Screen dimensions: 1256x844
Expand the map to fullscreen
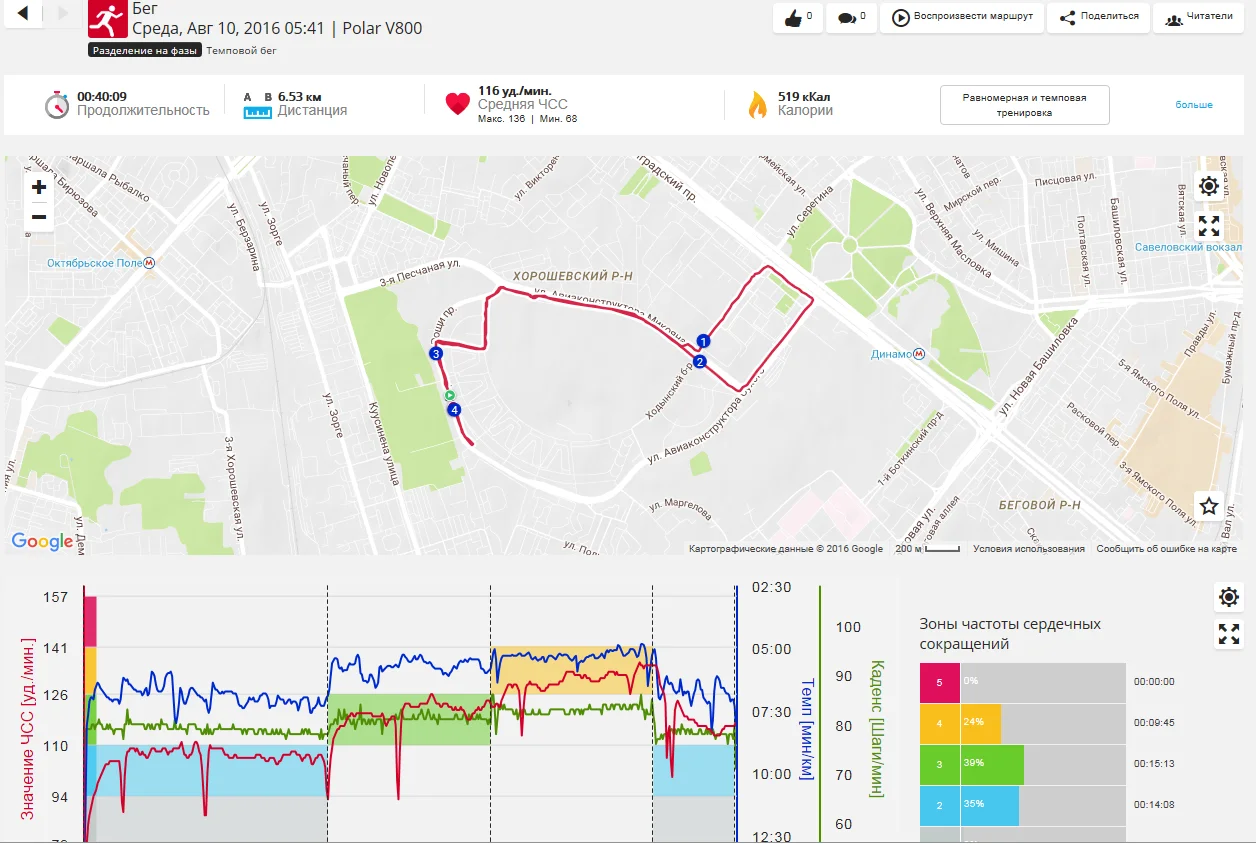[1209, 226]
